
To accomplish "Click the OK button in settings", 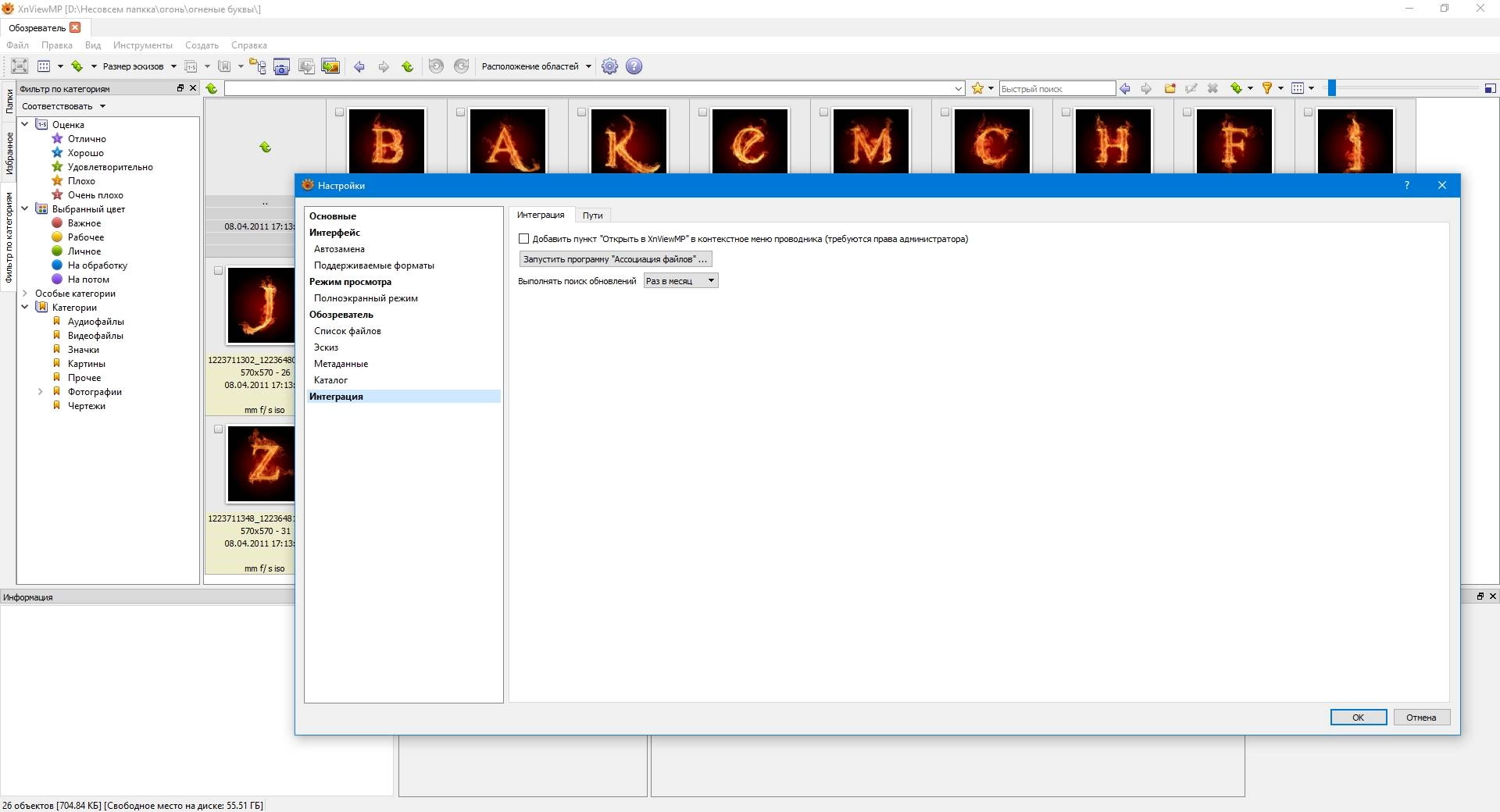I will [x=1359, y=718].
